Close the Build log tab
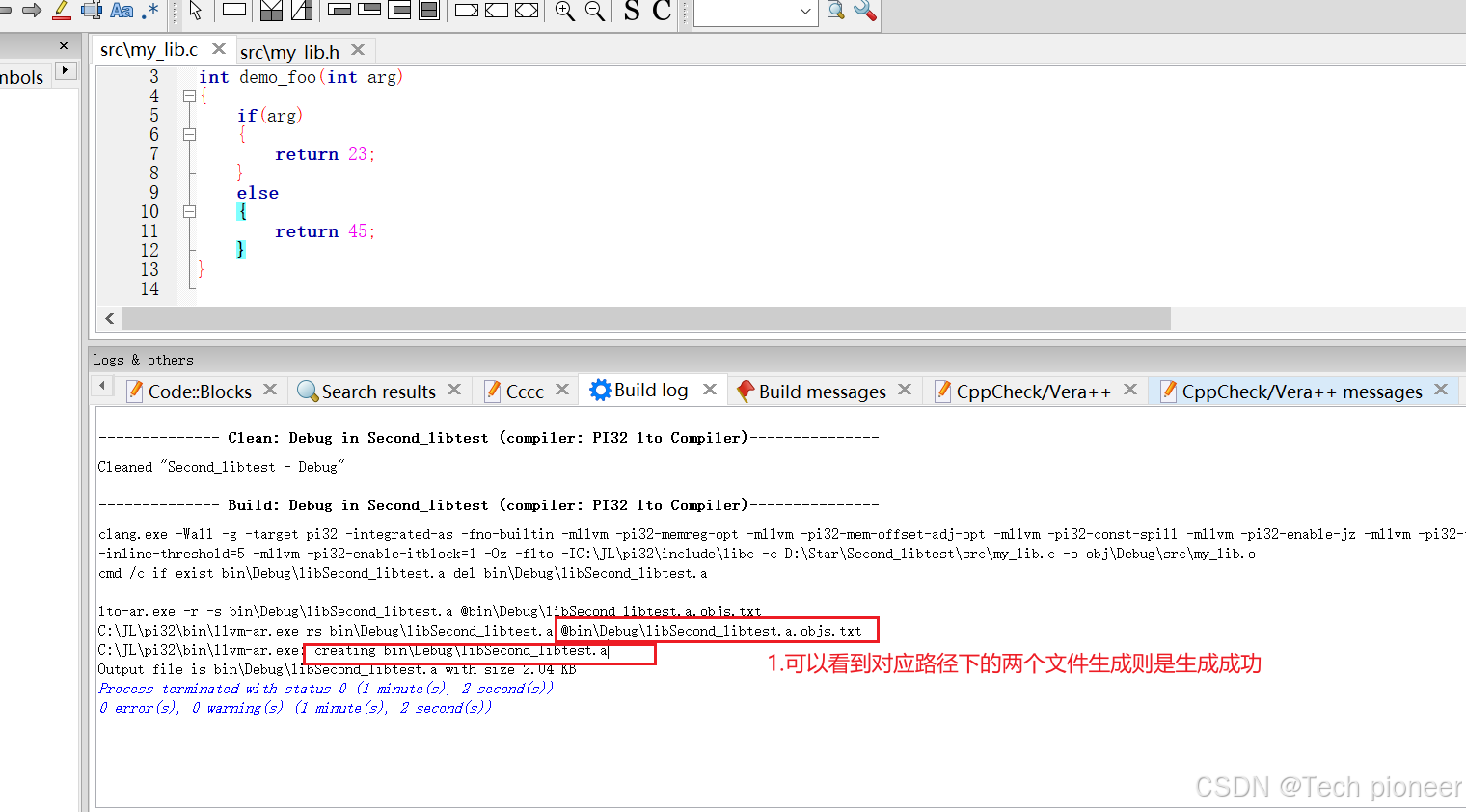Viewport: 1466px width, 812px height. pos(710,390)
